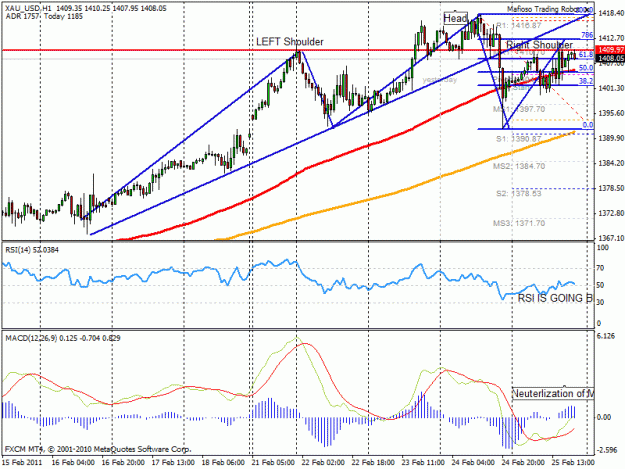Viewport: 625px width, 469px height.
Task: Select the 'S1: 1390.87' pivot label
Action: (519, 139)
